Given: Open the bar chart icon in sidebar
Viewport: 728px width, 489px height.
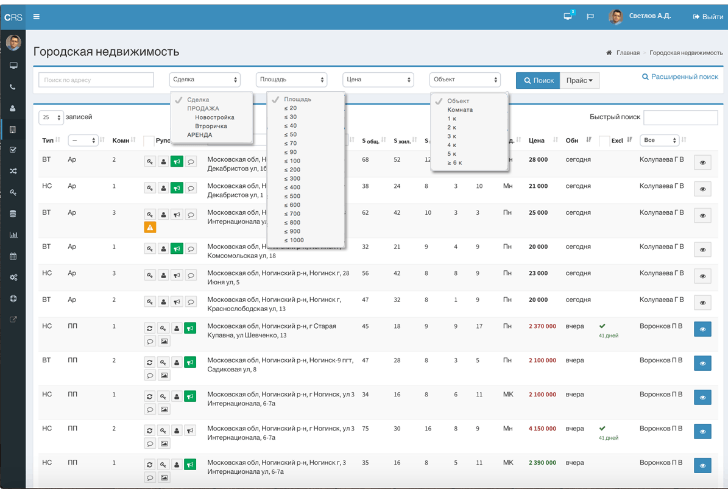Looking at the screenshot, I should [x=13, y=235].
